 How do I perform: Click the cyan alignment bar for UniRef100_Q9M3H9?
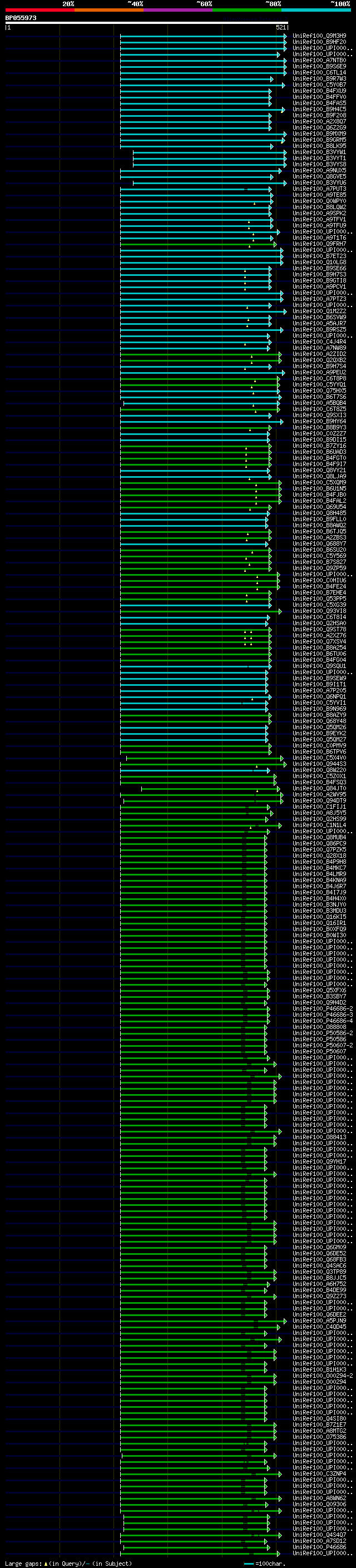(x=203, y=36)
